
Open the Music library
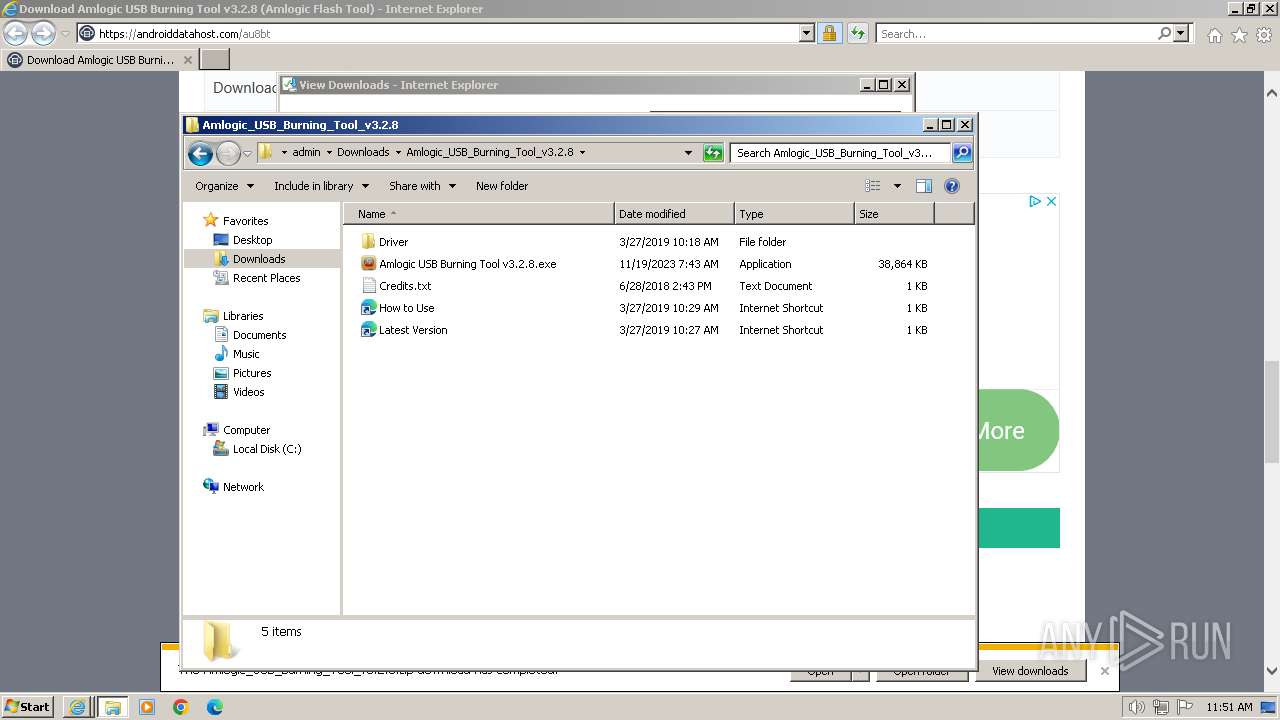[246, 354]
